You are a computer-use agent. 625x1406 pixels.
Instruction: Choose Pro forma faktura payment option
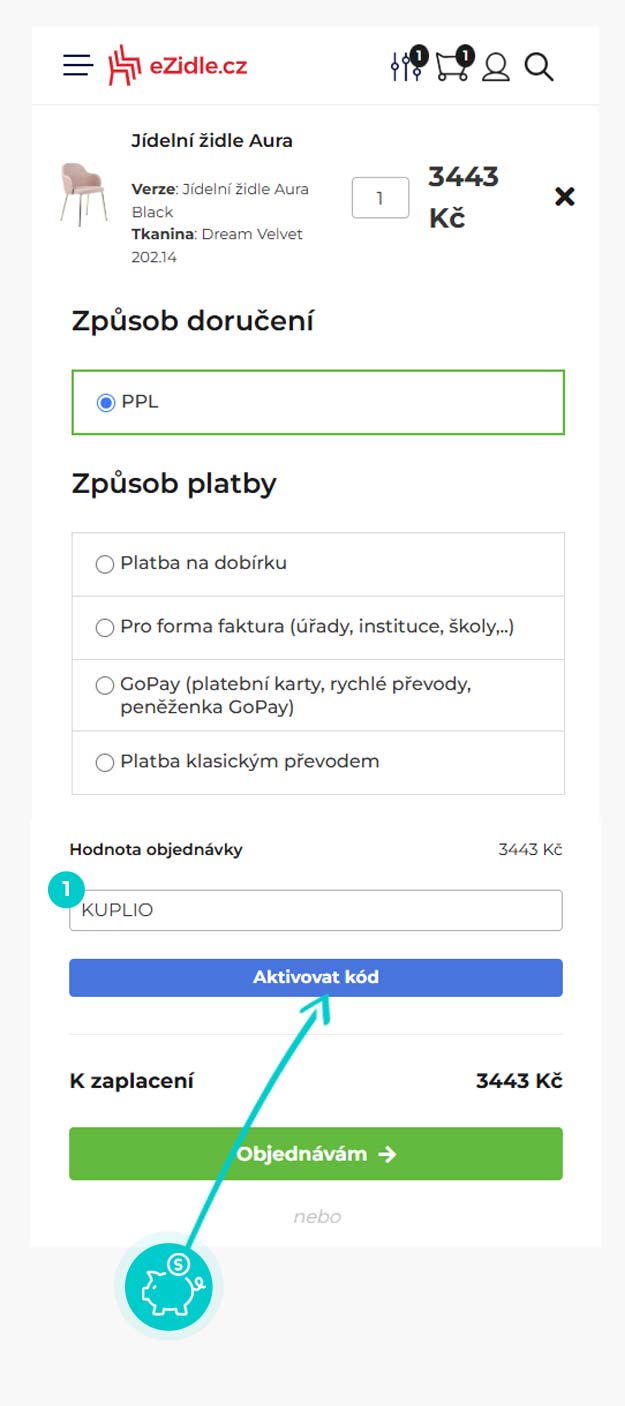[105, 628]
